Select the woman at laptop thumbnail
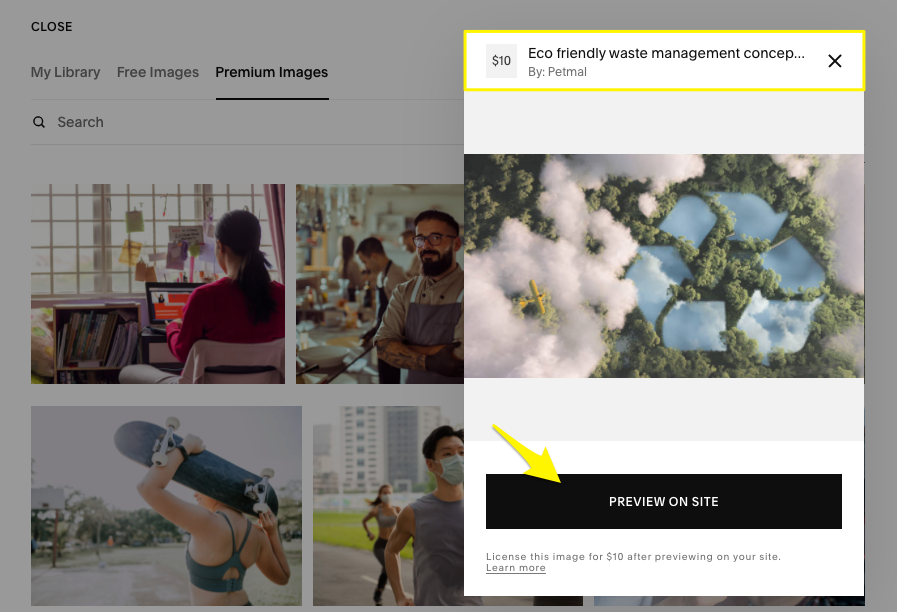 click(x=158, y=284)
